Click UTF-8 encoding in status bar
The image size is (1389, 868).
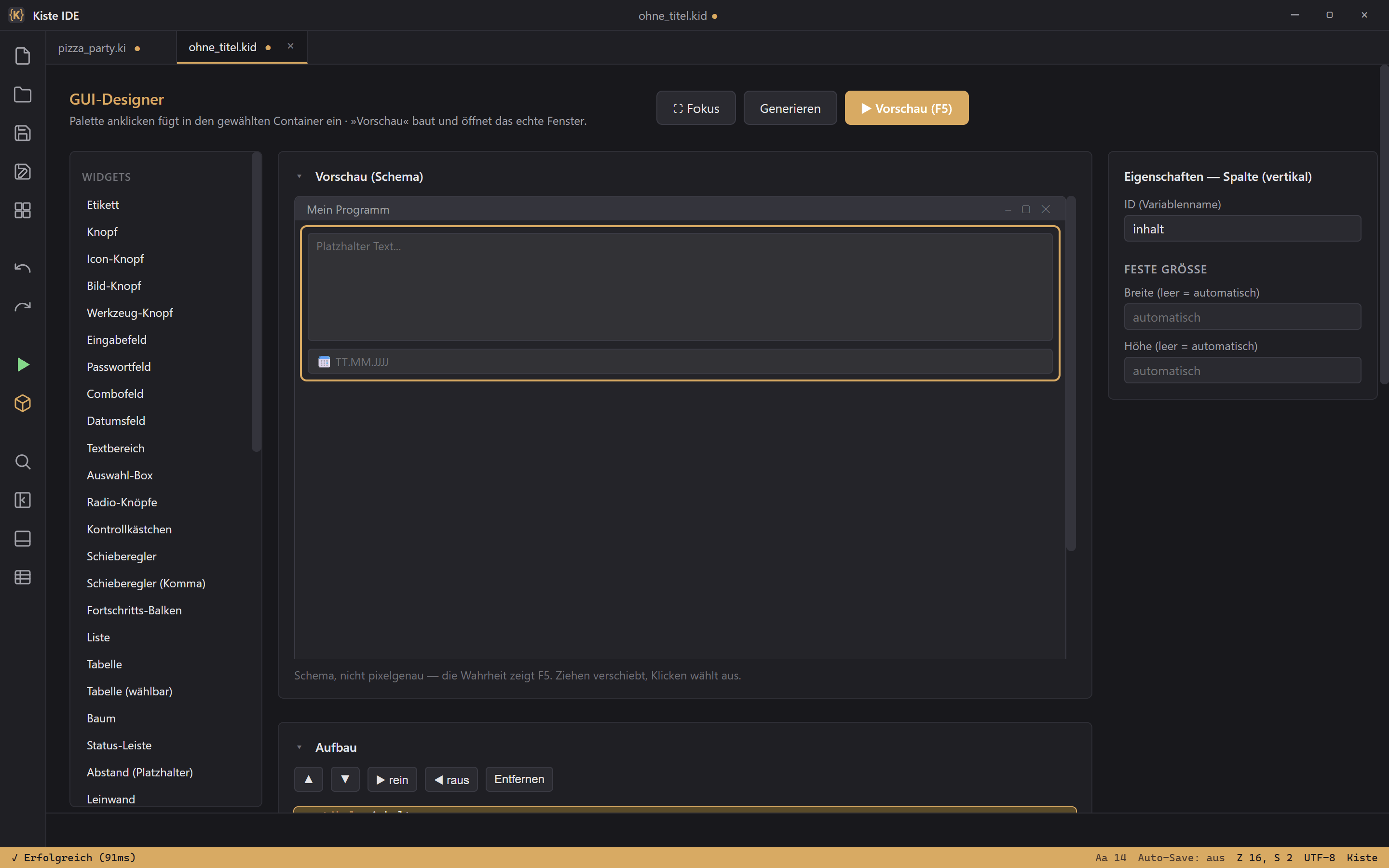click(1319, 857)
